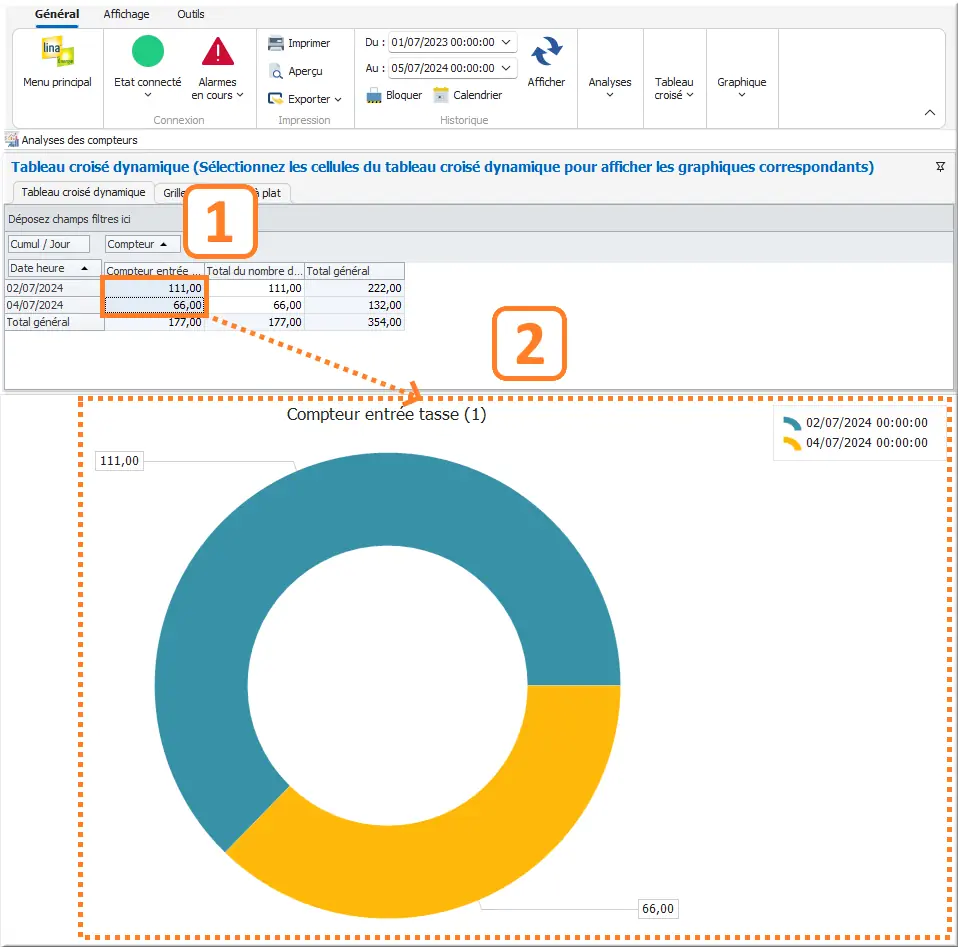Expand the Etat connecté dropdown arrow

coord(148,95)
